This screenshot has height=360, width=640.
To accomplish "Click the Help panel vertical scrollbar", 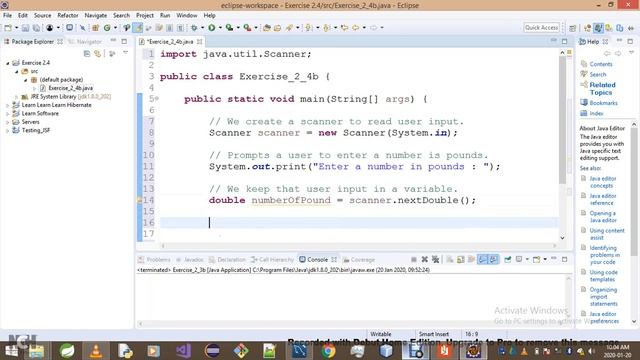I will [634, 192].
